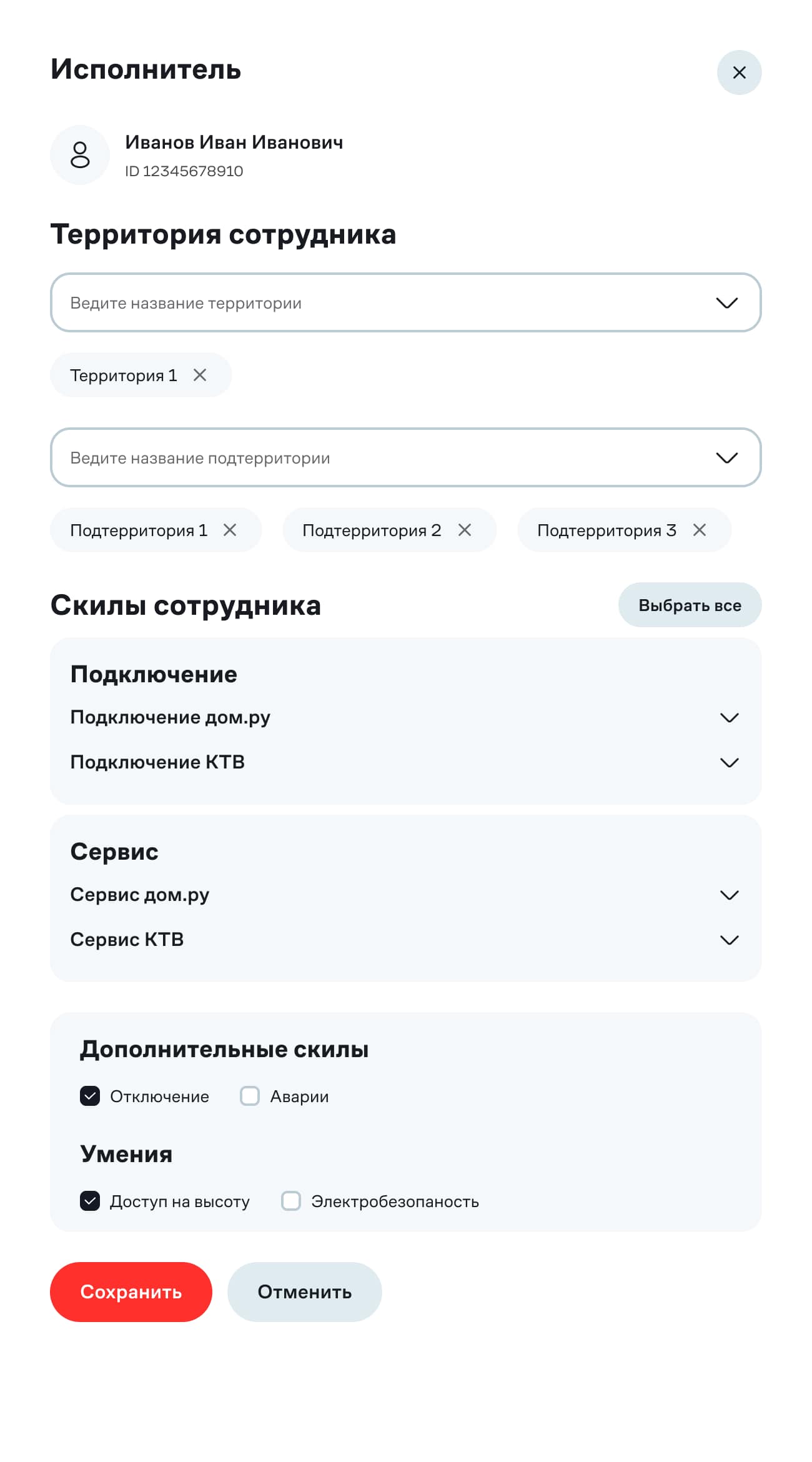Remove the Подтерритория 2 tag
Screen dimensions: 812x1462
pos(465,530)
